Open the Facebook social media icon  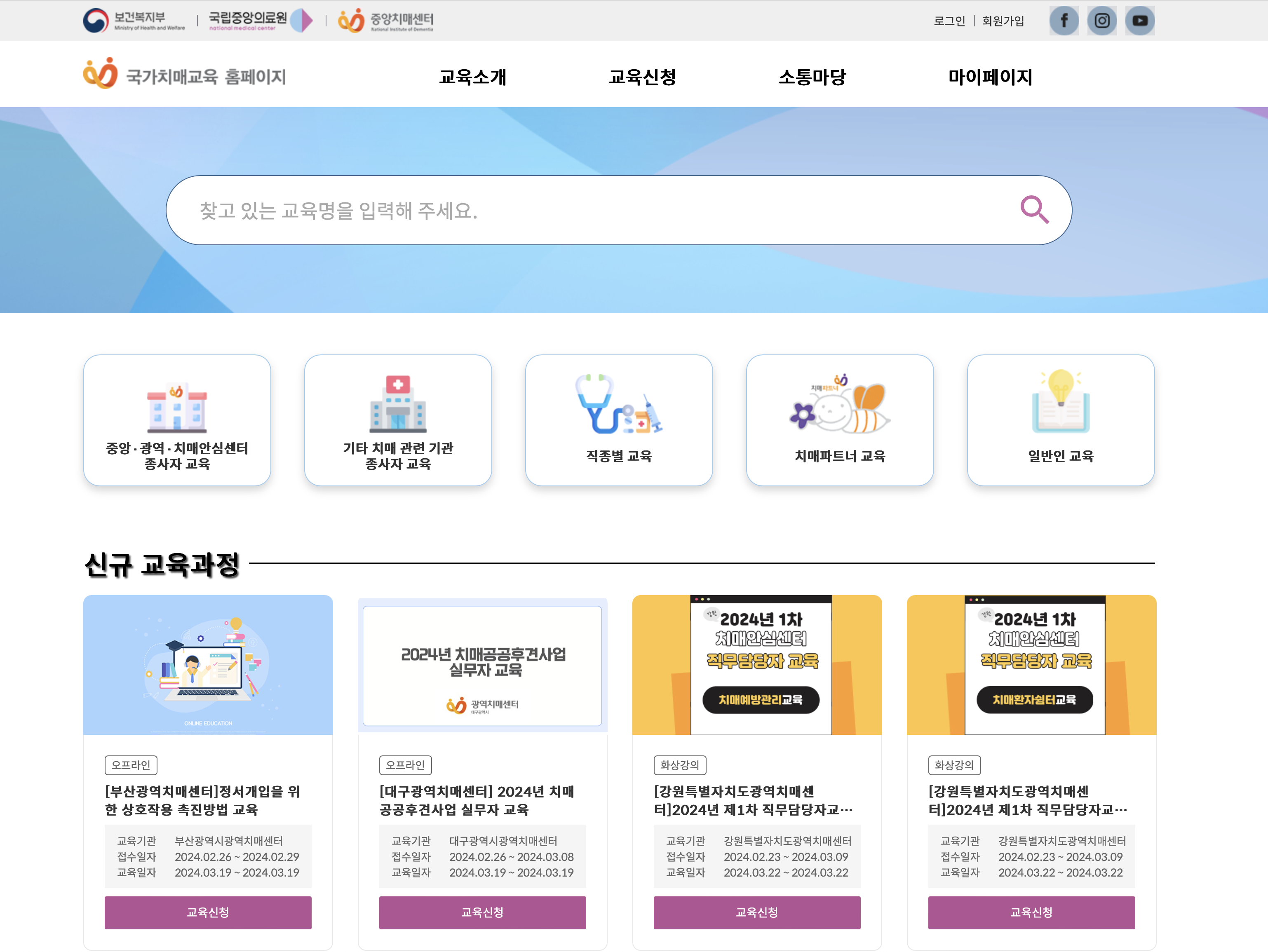pos(1064,20)
